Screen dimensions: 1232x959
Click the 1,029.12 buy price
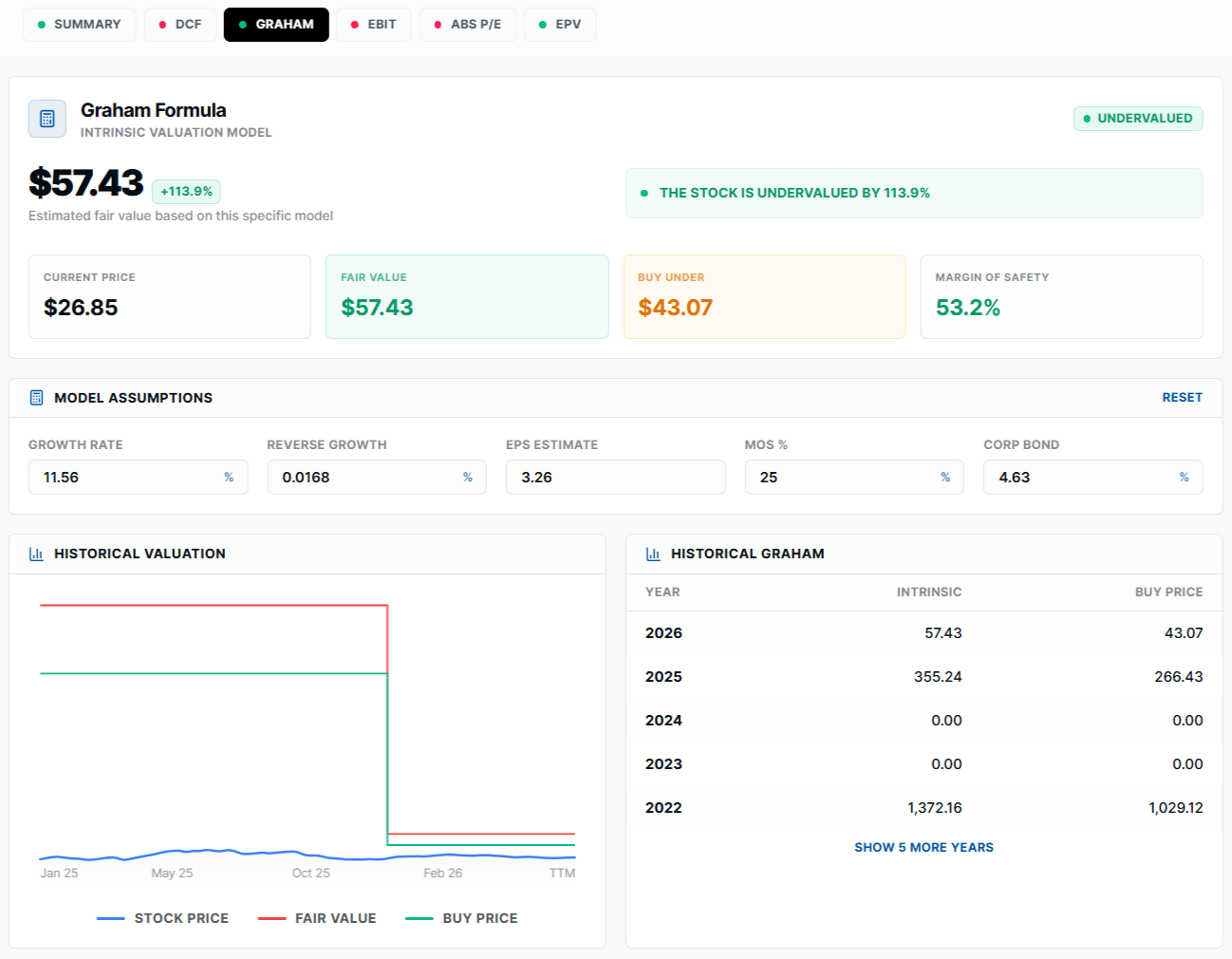coord(1176,808)
